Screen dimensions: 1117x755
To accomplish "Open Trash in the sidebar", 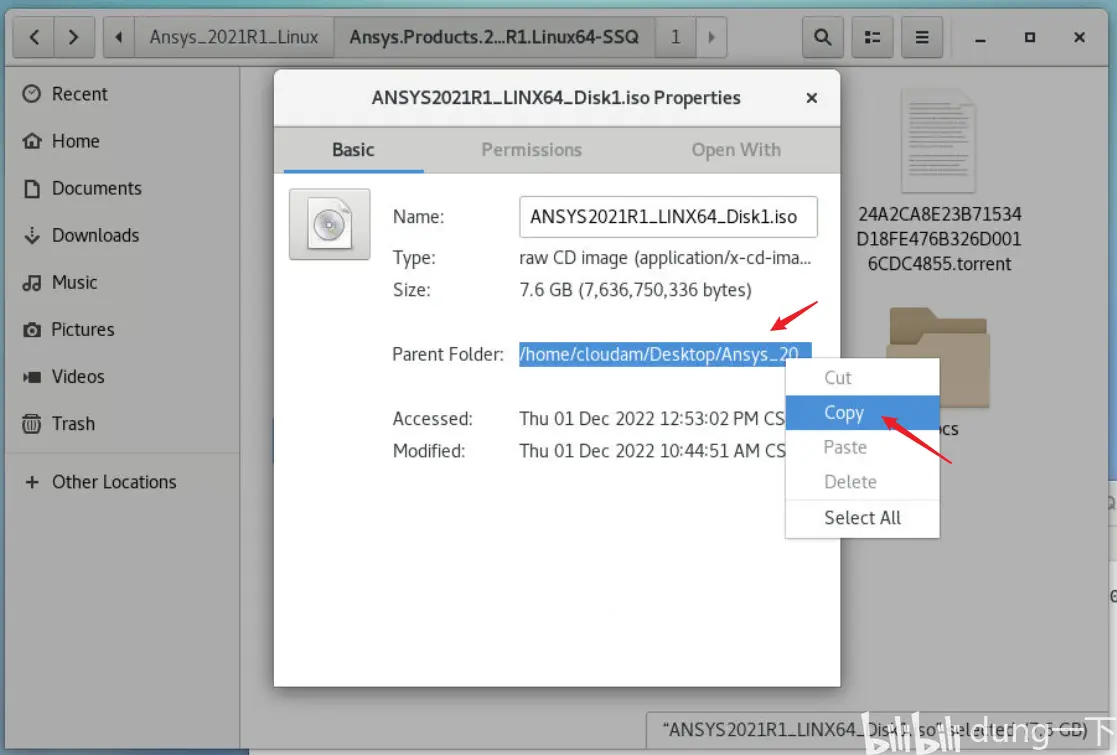I will coord(73,423).
